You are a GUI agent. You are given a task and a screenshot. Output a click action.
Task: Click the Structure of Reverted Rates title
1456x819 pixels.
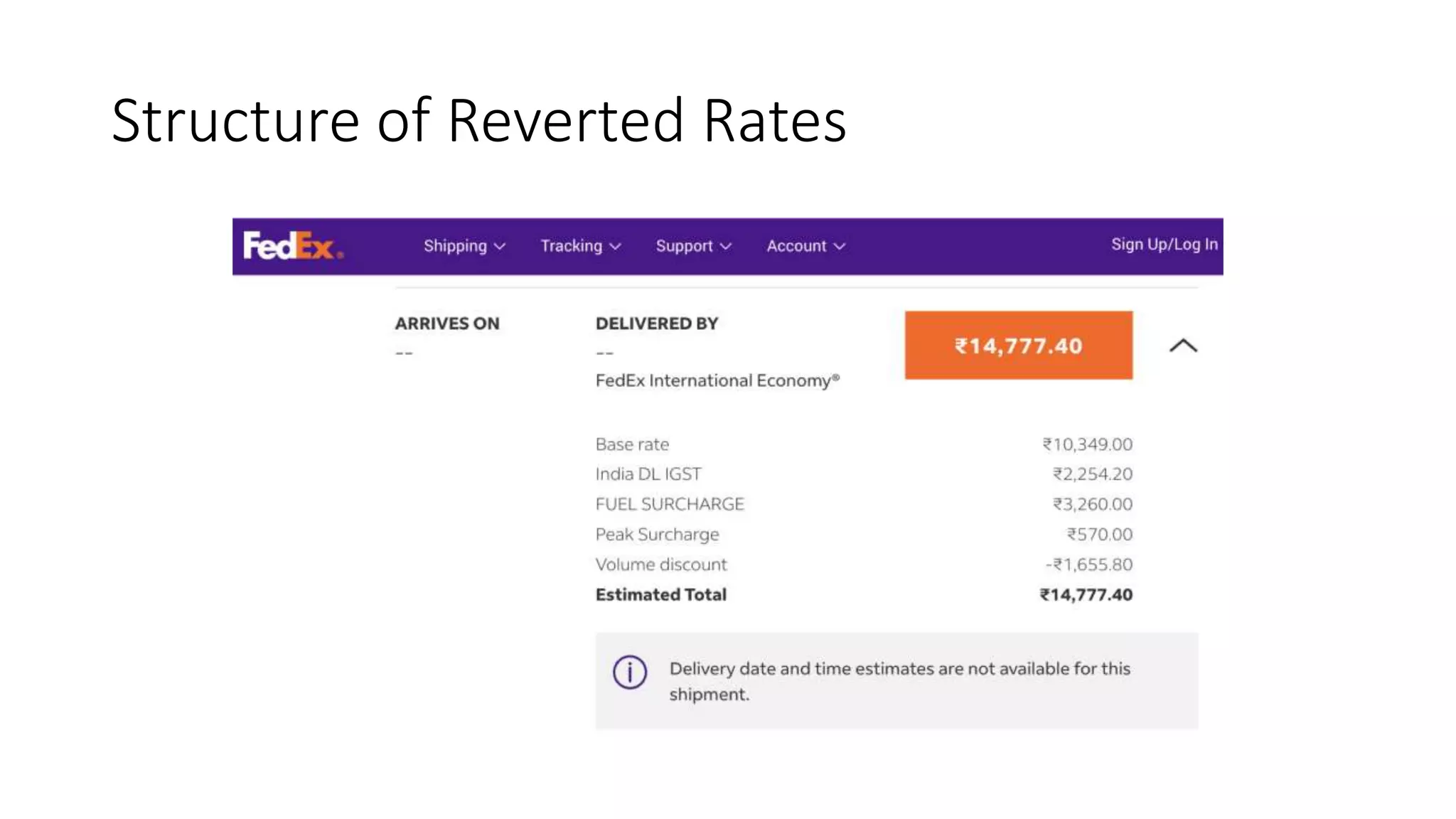tap(478, 121)
